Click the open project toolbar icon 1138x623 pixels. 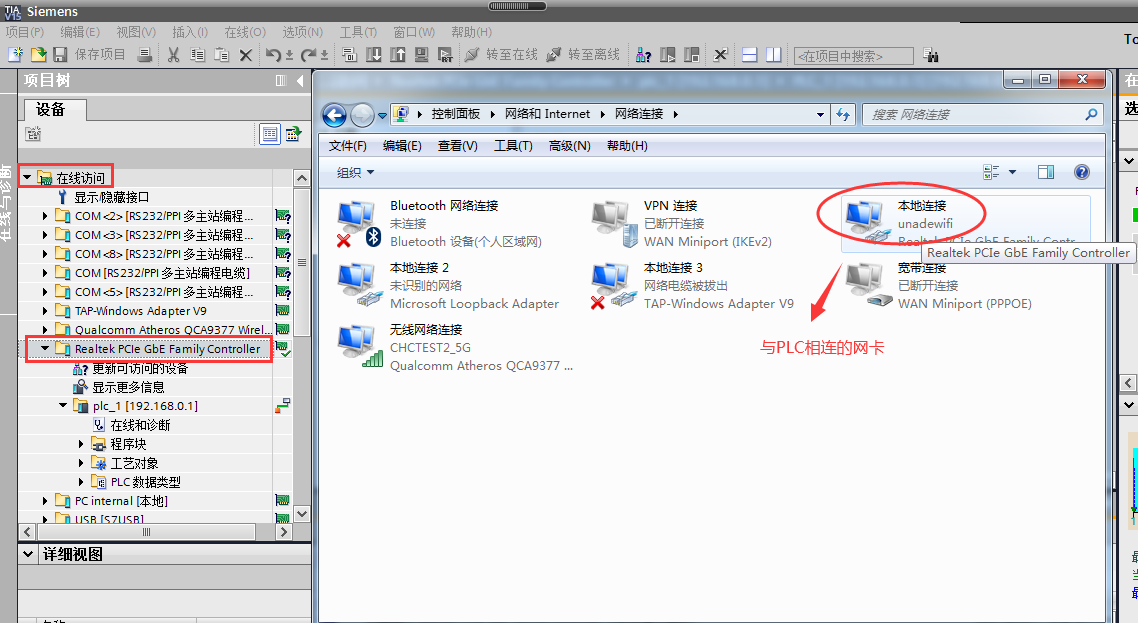pyautogui.click(x=38, y=54)
